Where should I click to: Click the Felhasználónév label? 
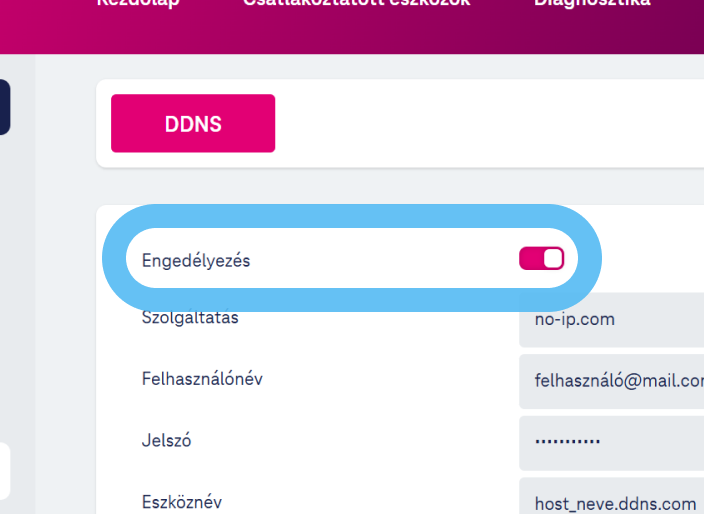point(202,379)
